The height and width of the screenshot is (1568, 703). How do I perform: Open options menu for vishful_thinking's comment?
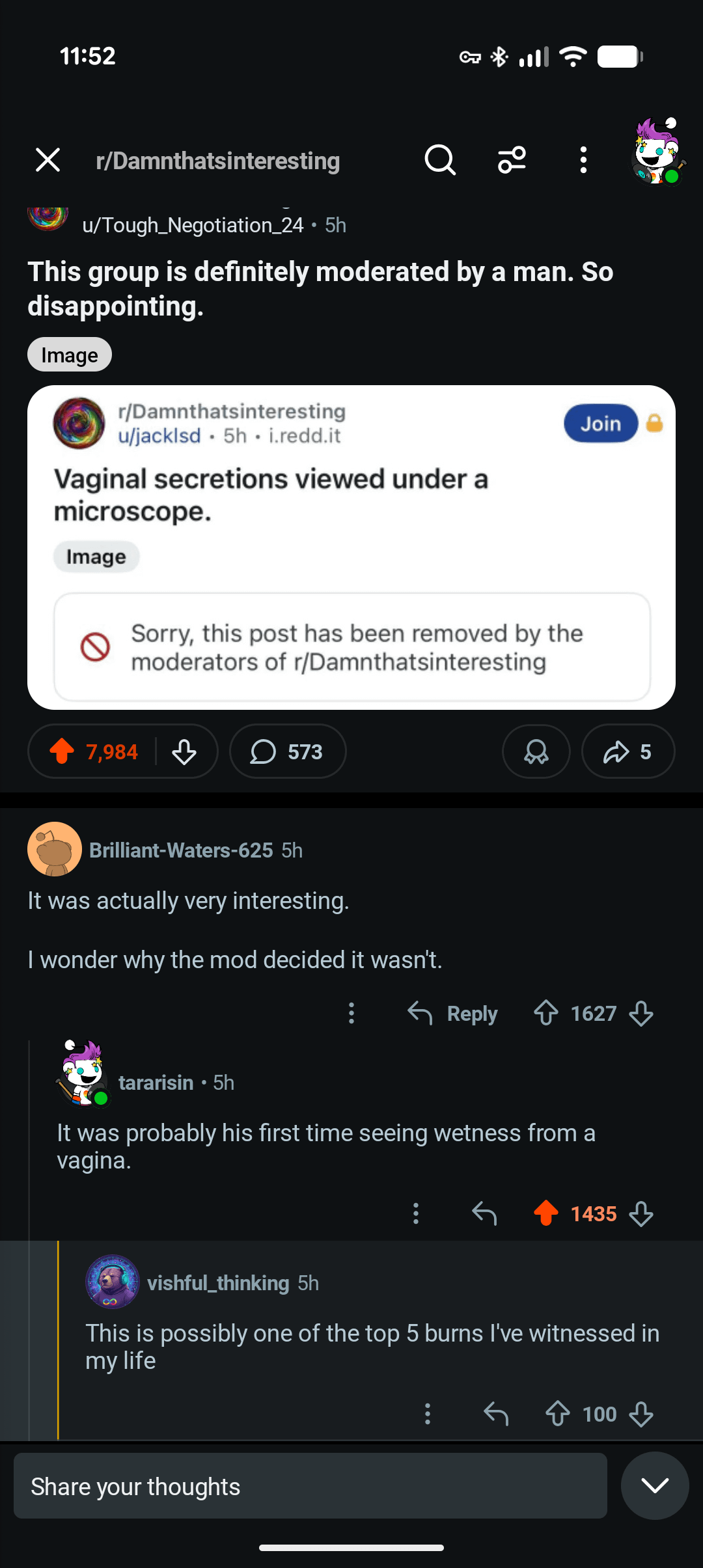428,1414
